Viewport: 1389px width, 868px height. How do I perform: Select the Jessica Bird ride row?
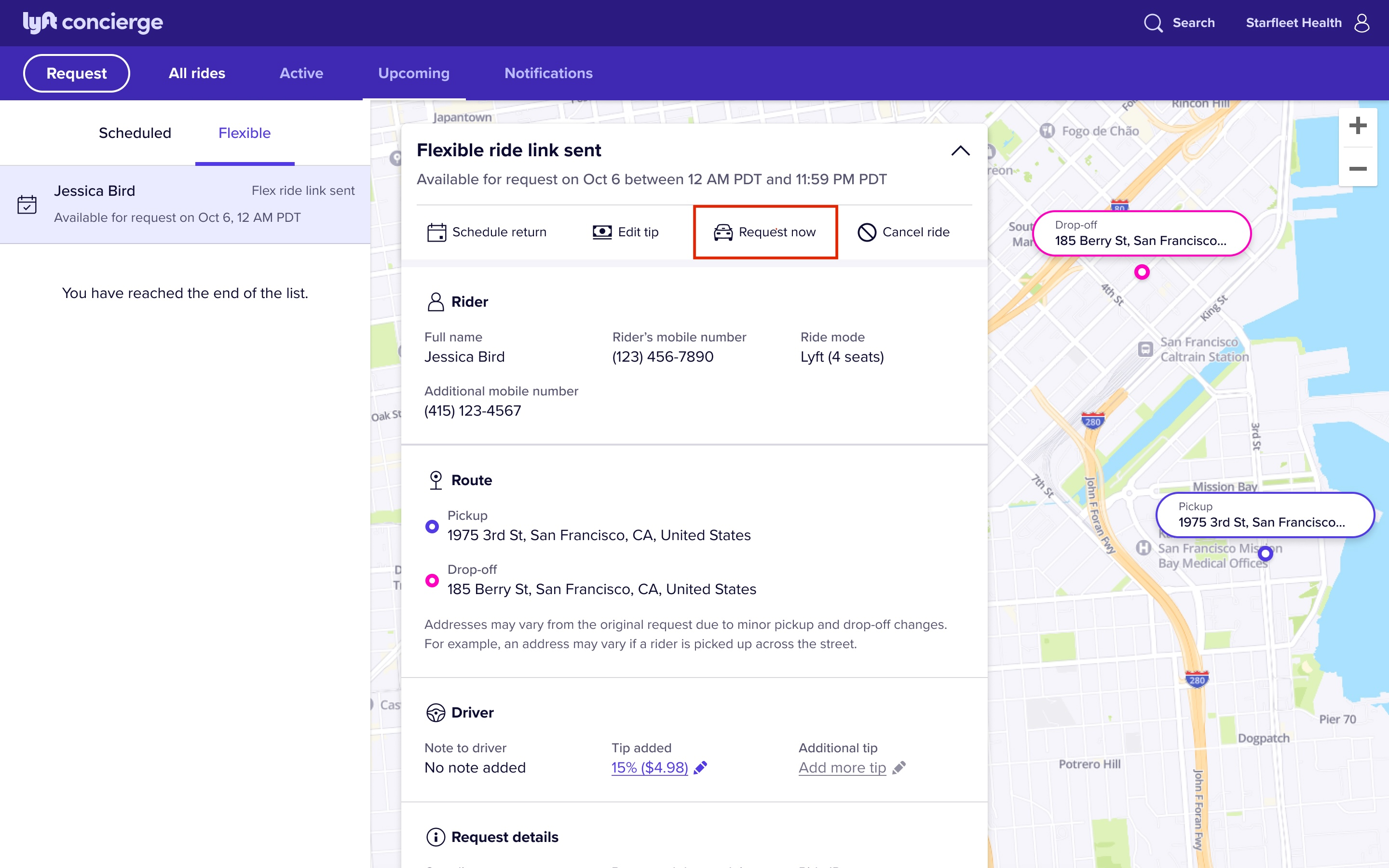[x=185, y=204]
